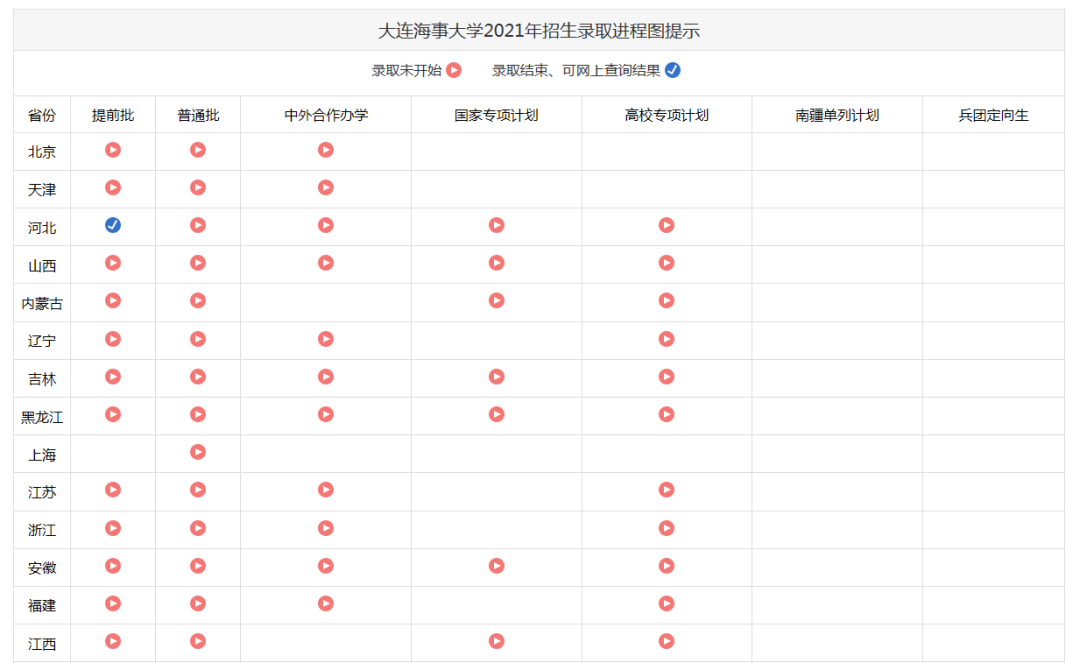
Task: Click 北京 提前批 status icon
Action: pyautogui.click(x=113, y=150)
